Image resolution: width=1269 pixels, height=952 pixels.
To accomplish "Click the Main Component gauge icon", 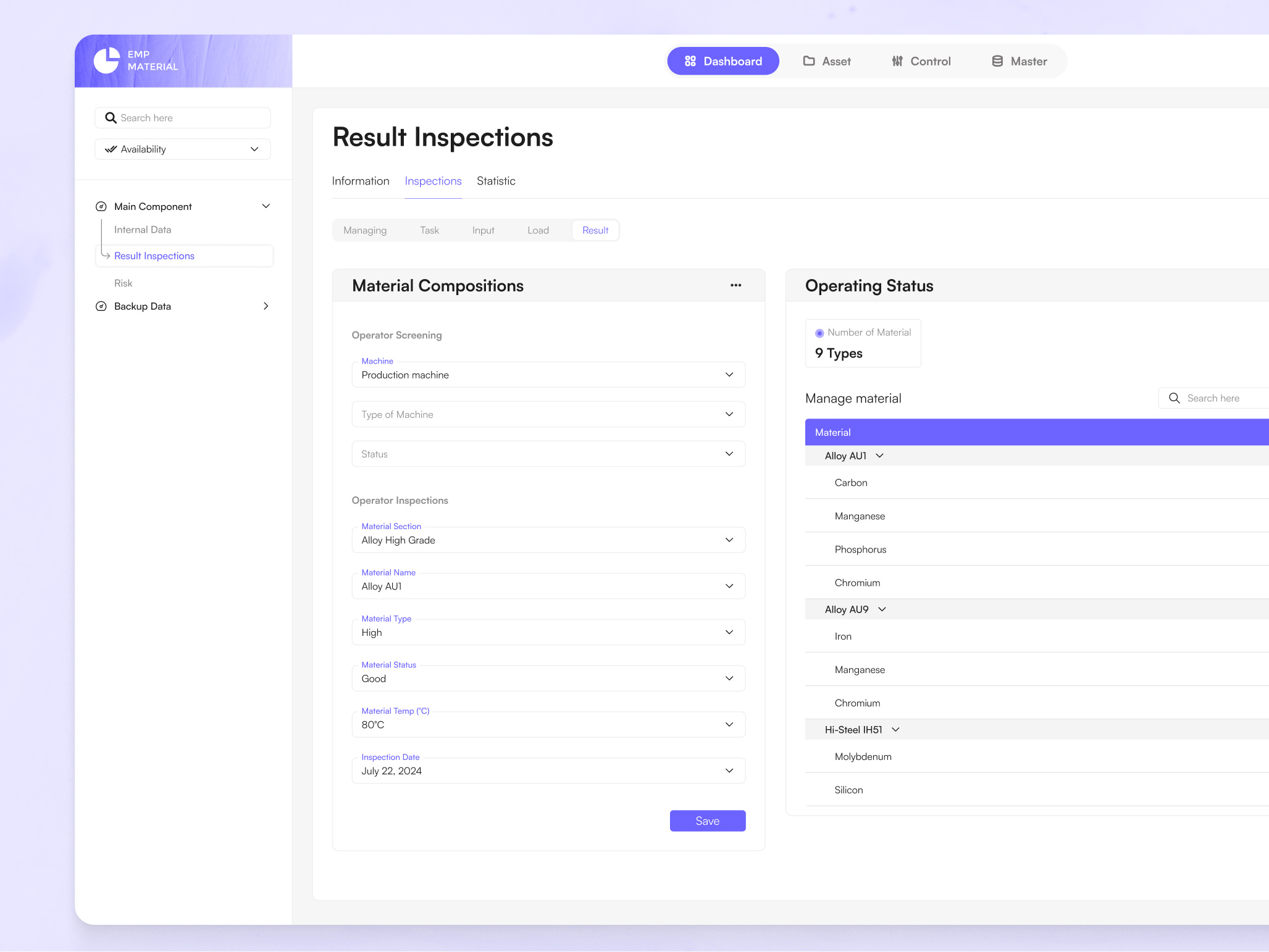I will coord(101,206).
